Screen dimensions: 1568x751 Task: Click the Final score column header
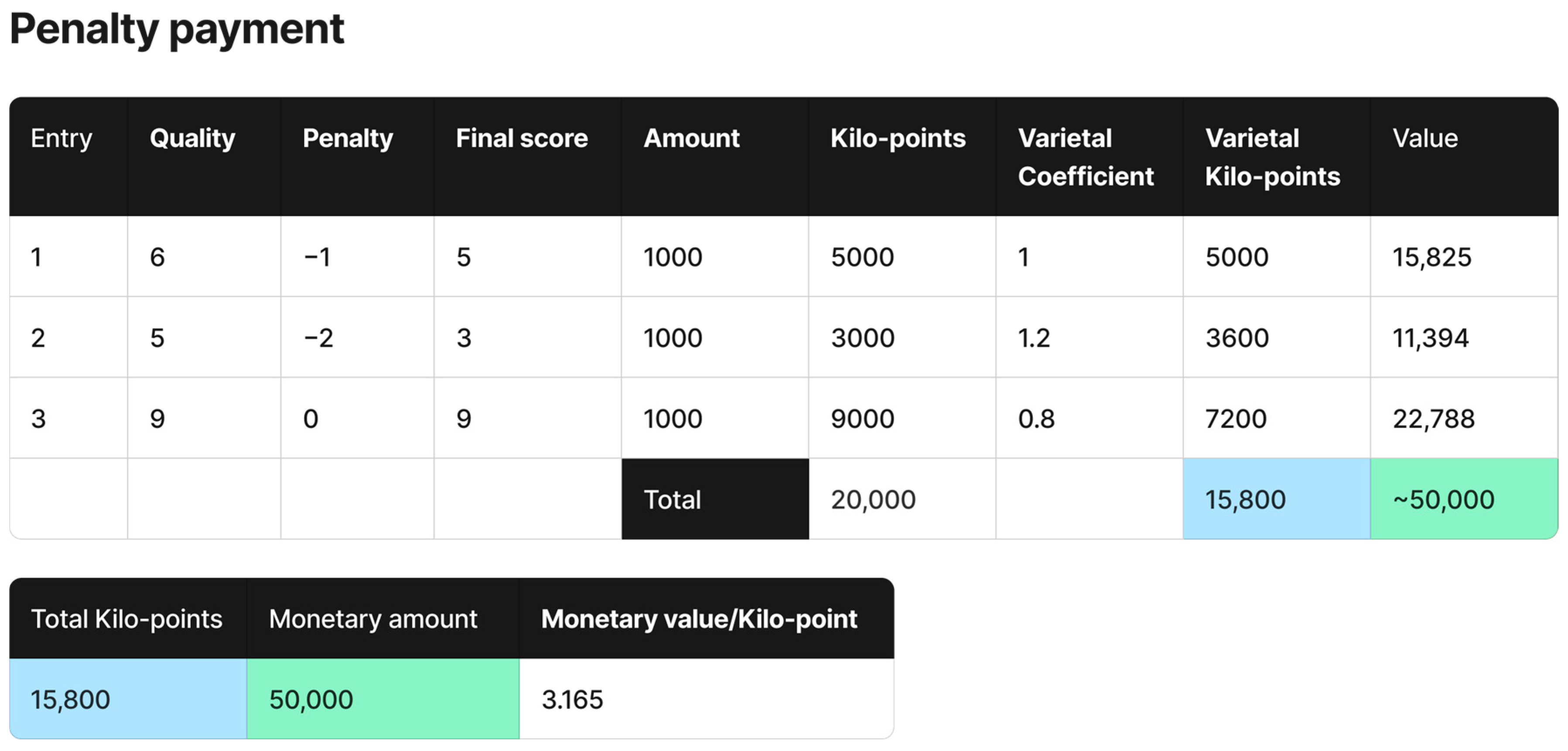pos(522,138)
